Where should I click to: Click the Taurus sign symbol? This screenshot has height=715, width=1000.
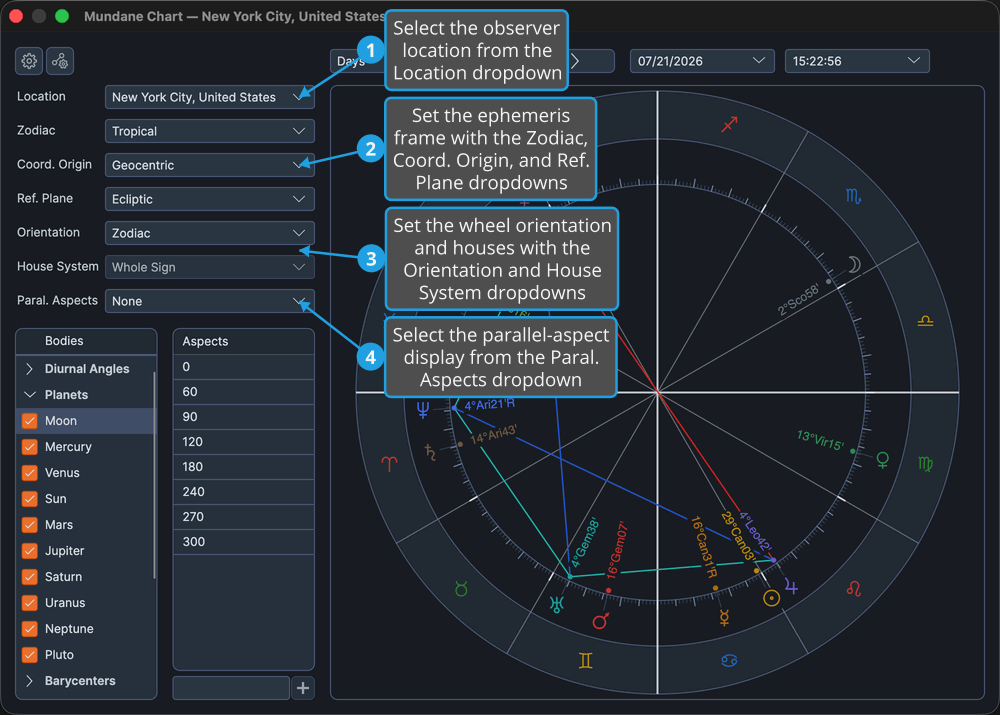coord(461,589)
